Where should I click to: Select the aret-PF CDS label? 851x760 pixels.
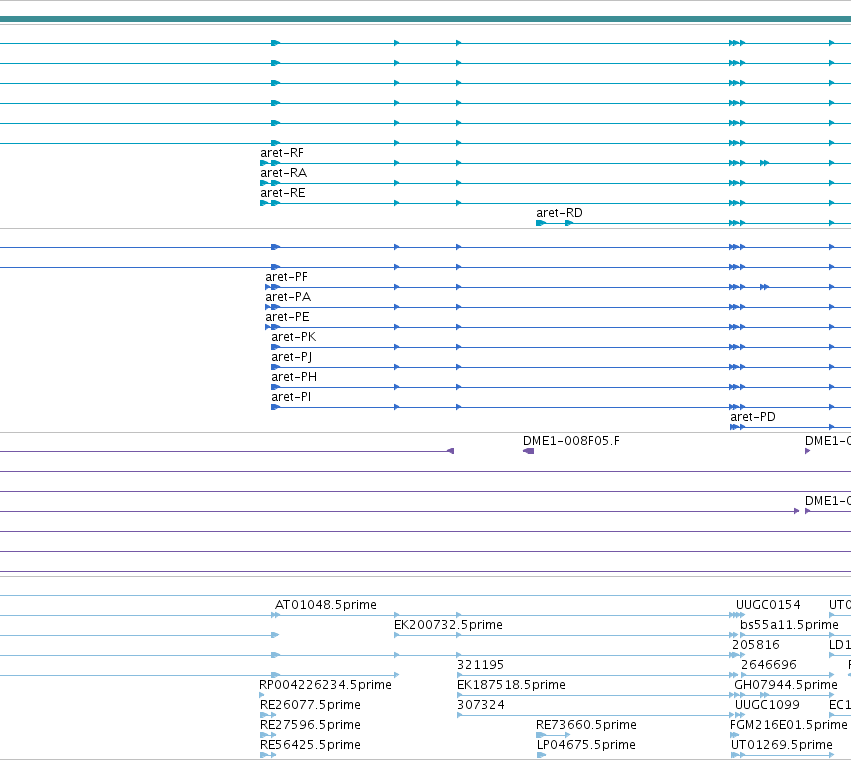click(287, 277)
